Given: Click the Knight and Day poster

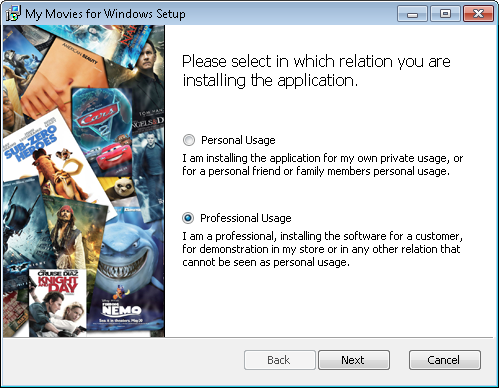Looking at the screenshot, I should [57, 302].
